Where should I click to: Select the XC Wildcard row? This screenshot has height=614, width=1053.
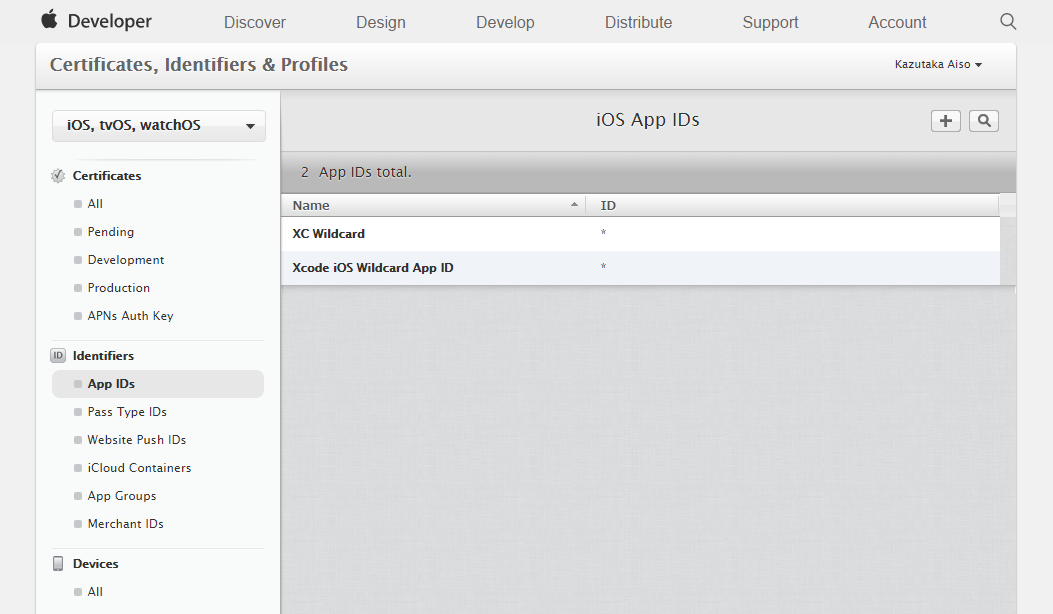(640, 234)
